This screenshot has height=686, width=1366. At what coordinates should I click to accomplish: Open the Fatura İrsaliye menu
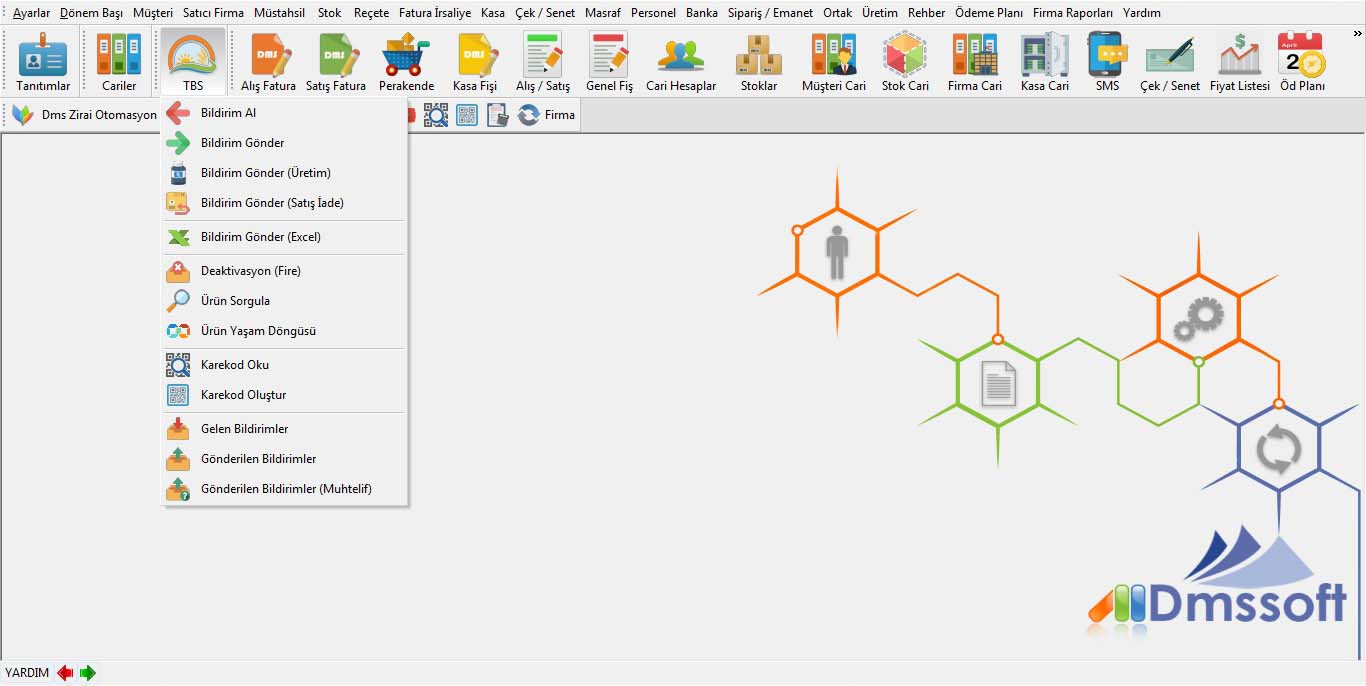click(434, 13)
